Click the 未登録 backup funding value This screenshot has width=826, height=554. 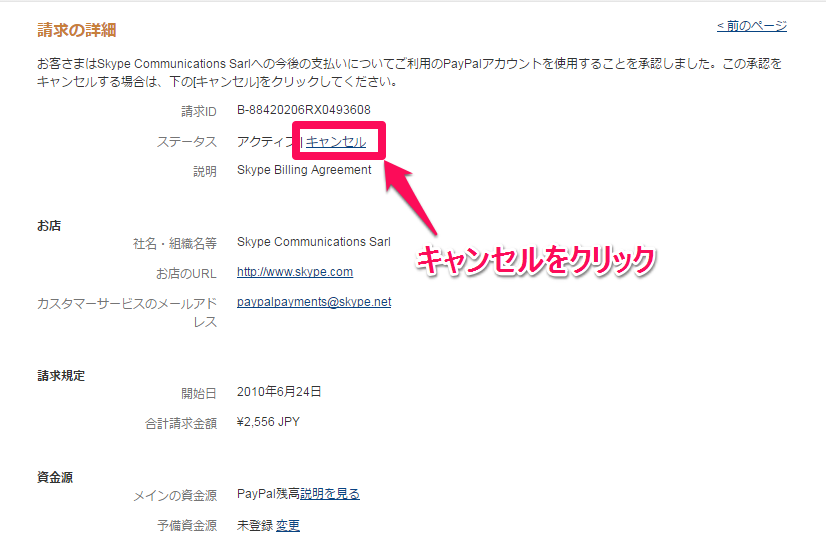tap(255, 526)
